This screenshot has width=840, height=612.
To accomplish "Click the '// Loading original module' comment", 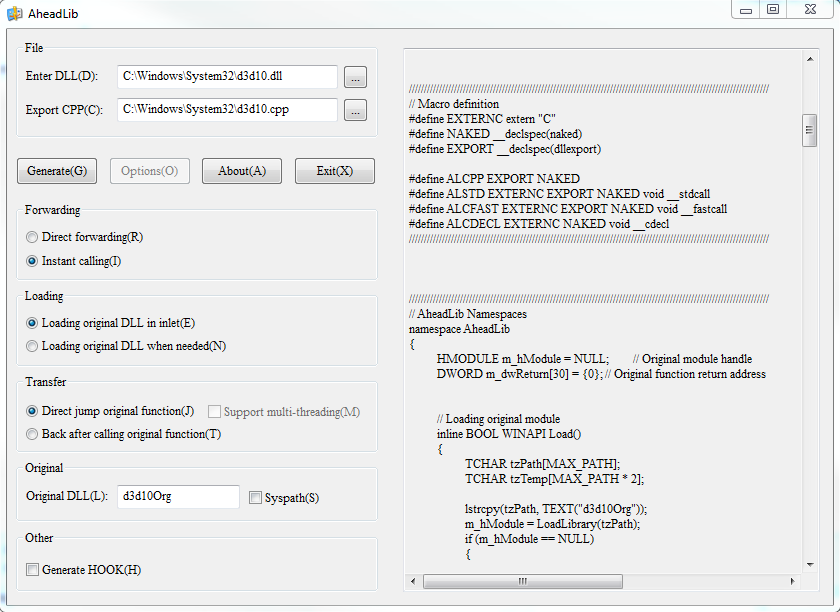I will click(x=498, y=419).
